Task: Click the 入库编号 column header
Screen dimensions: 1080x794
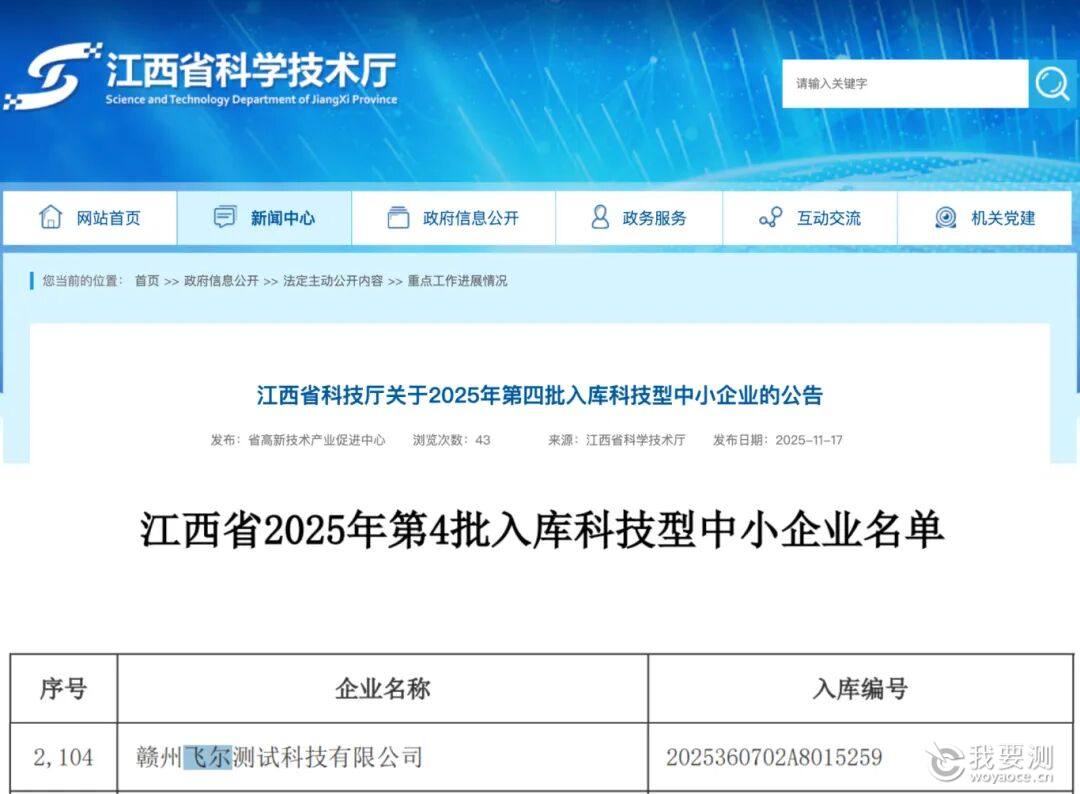Action: pos(860,689)
